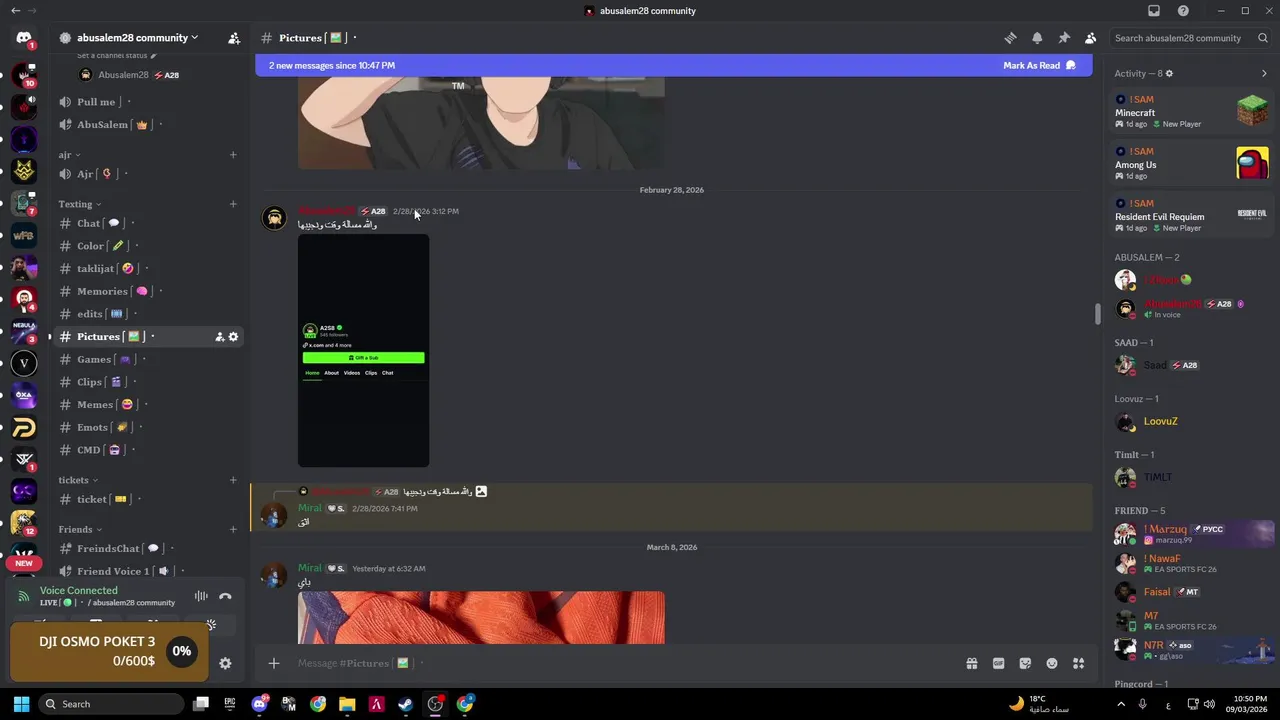This screenshot has height=720, width=1280.
Task: Show pinned messages pin icon
Action: [x=1064, y=38]
